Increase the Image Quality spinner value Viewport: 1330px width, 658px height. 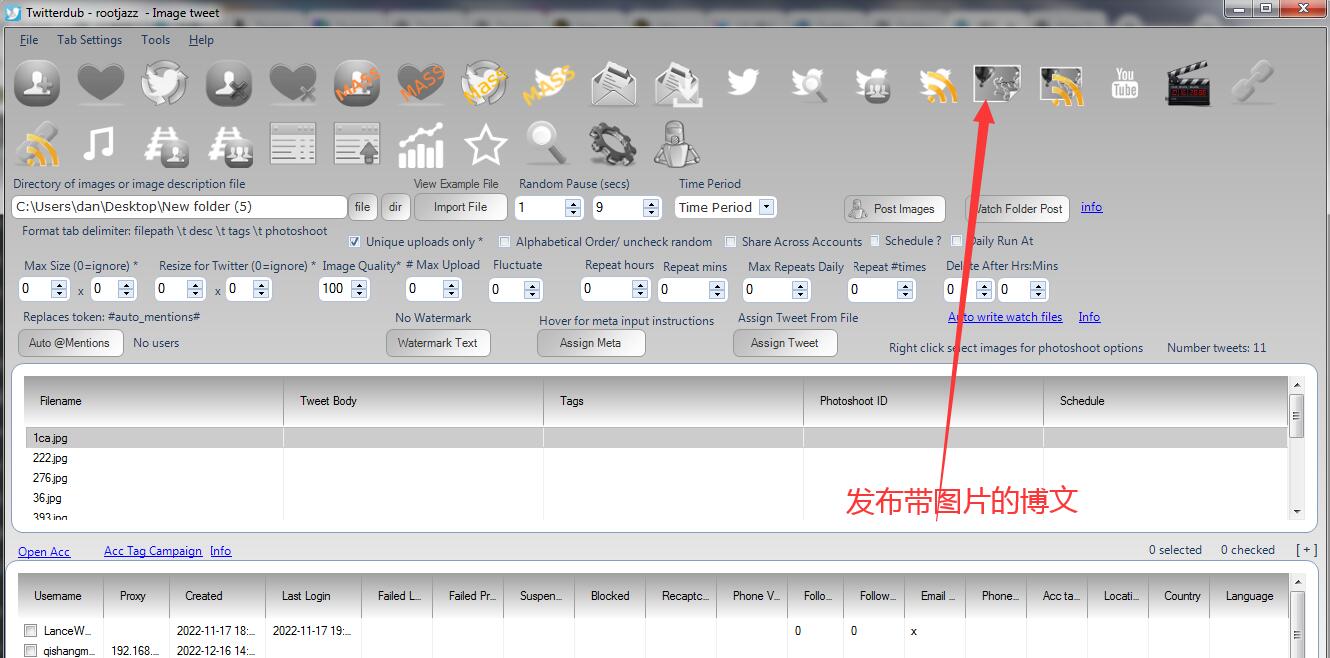(x=359, y=284)
